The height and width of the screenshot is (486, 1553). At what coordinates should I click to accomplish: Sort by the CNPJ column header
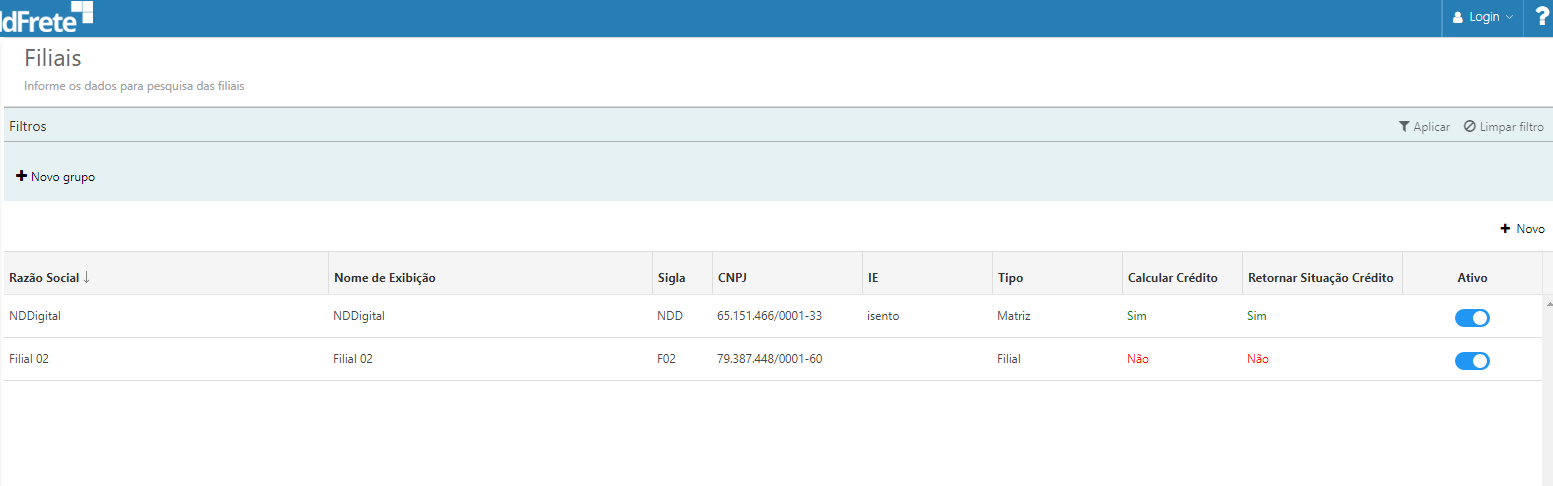tap(733, 278)
